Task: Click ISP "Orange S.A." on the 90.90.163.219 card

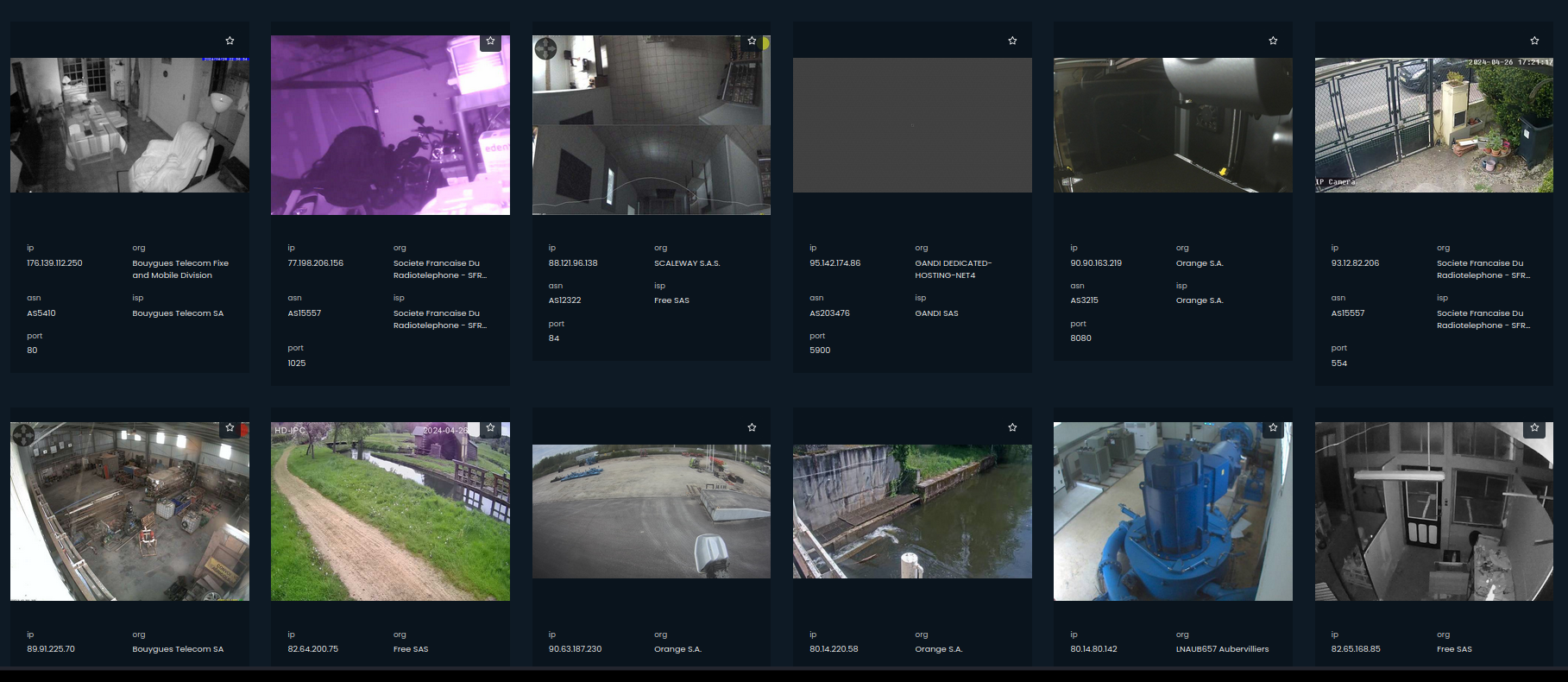Action: pos(1200,300)
